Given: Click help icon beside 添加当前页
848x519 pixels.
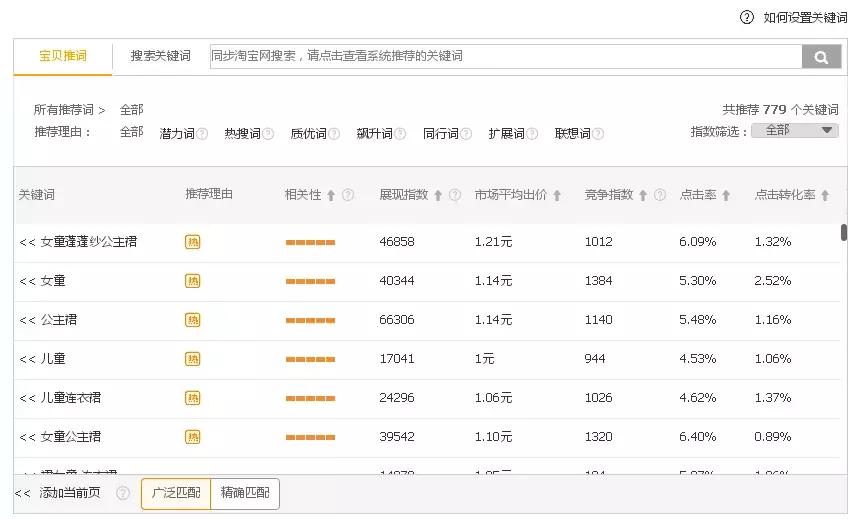Looking at the screenshot, I should (x=123, y=493).
